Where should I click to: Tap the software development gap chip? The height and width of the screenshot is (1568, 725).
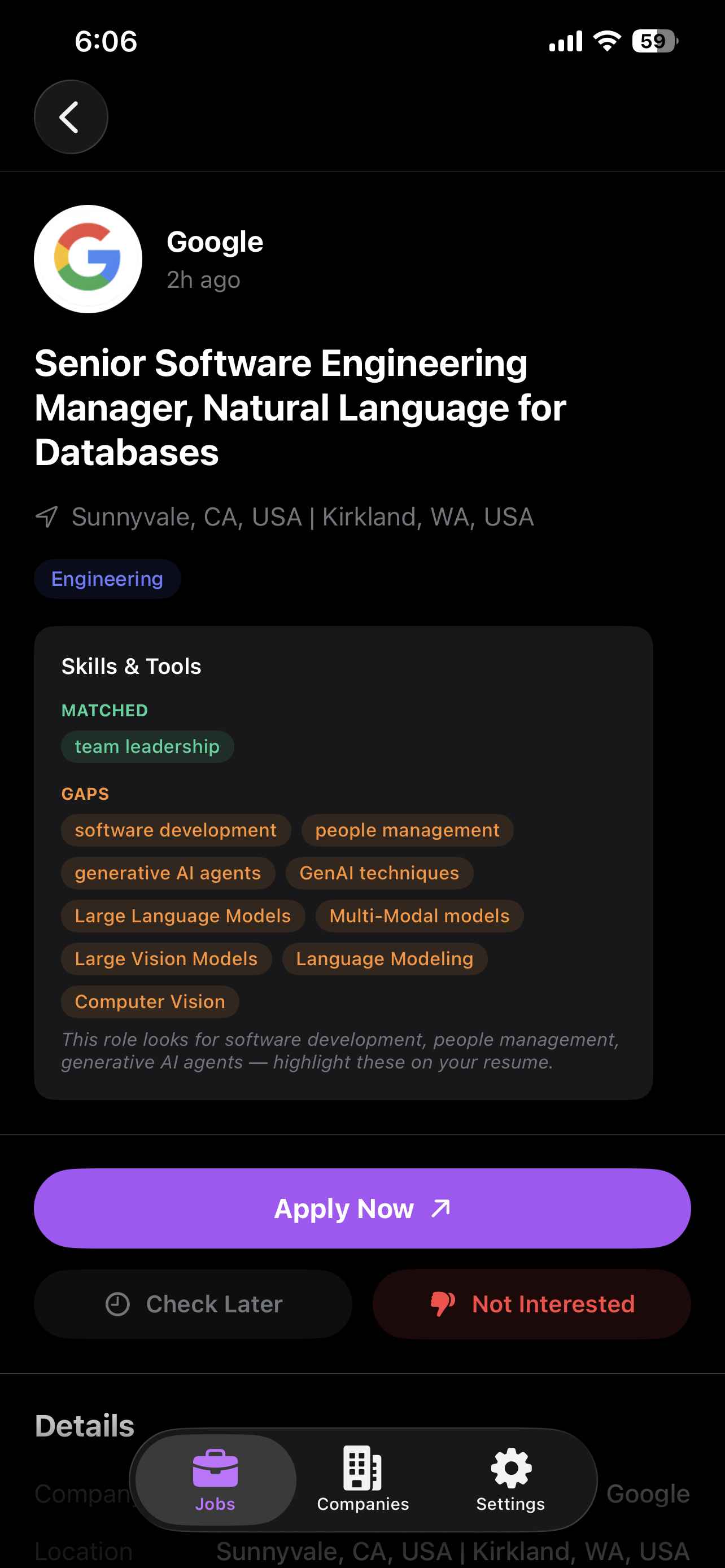tap(176, 830)
